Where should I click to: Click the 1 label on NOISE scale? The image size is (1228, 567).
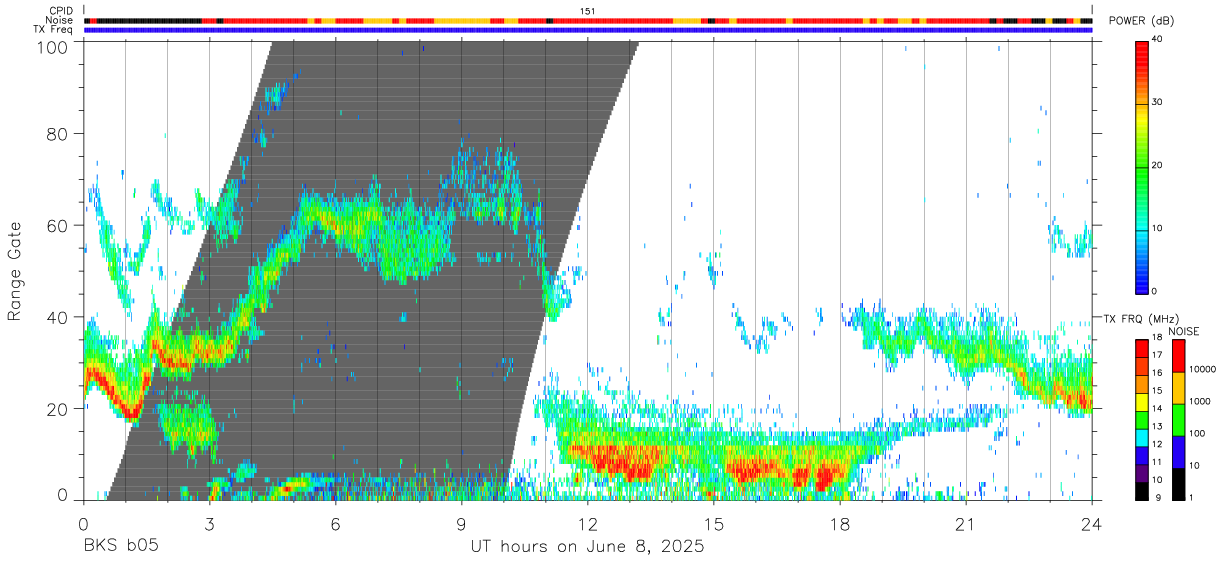pyautogui.click(x=1190, y=497)
